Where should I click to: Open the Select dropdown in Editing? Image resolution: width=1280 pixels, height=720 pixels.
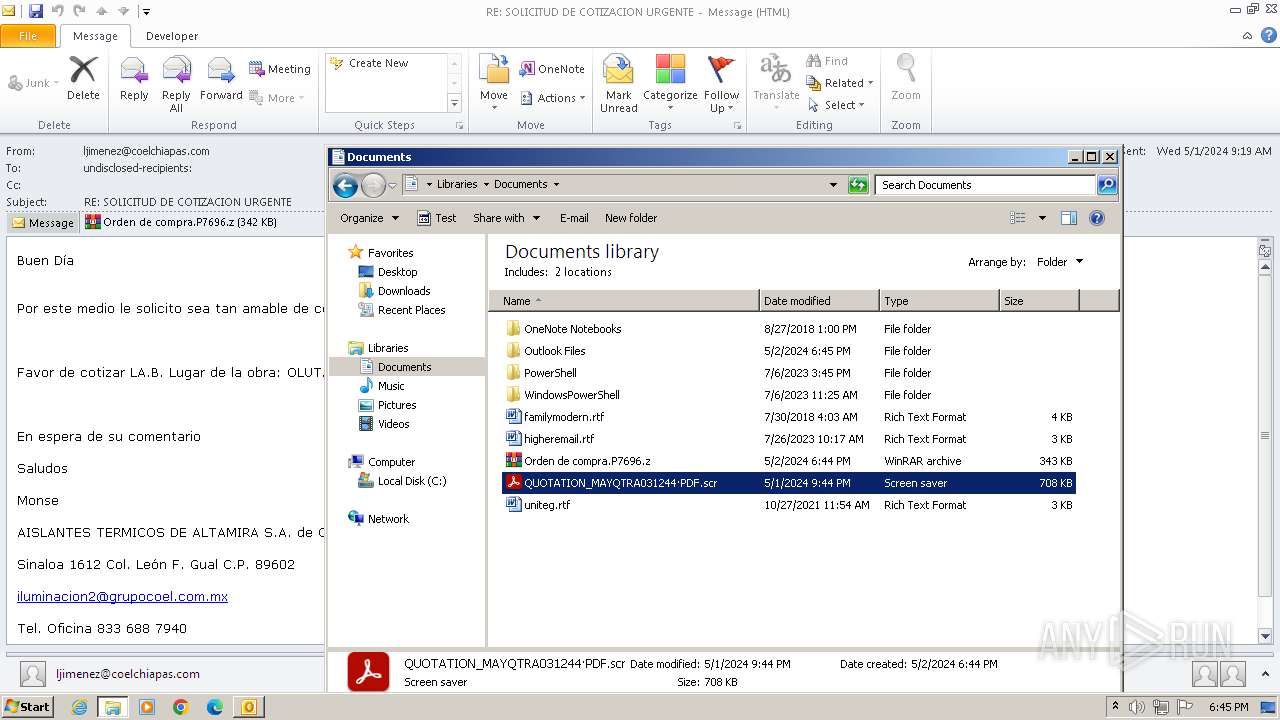click(836, 105)
